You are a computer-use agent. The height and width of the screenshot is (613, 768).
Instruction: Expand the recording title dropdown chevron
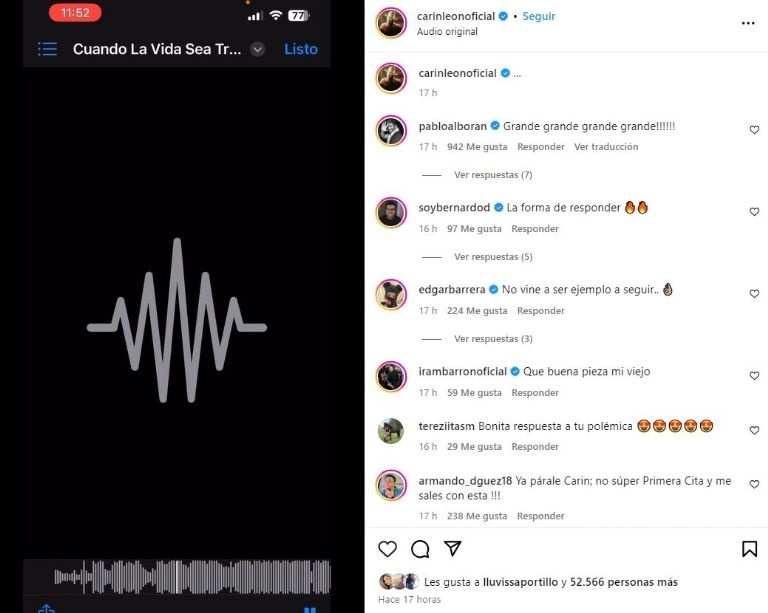click(258, 49)
